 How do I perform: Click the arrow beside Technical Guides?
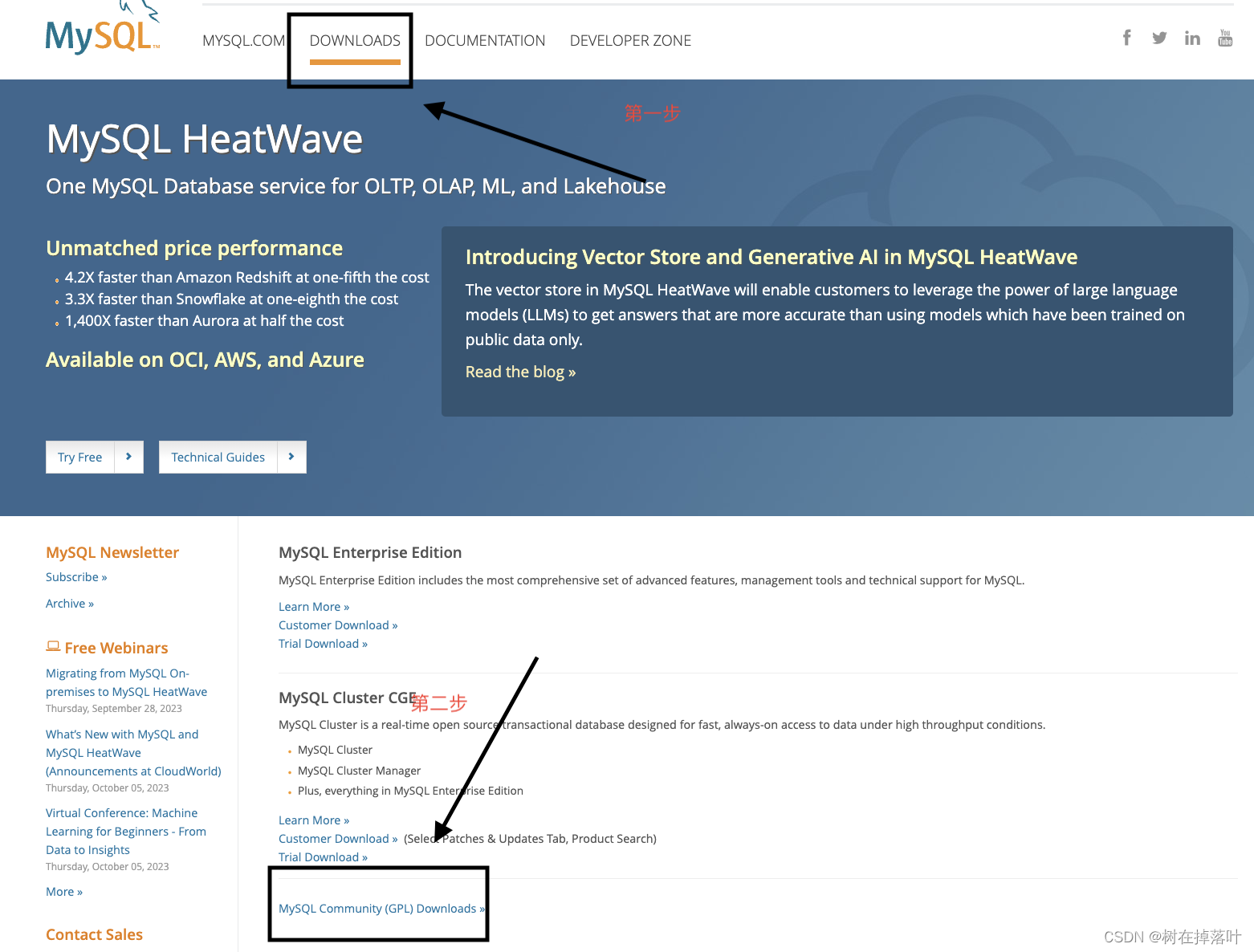(291, 457)
